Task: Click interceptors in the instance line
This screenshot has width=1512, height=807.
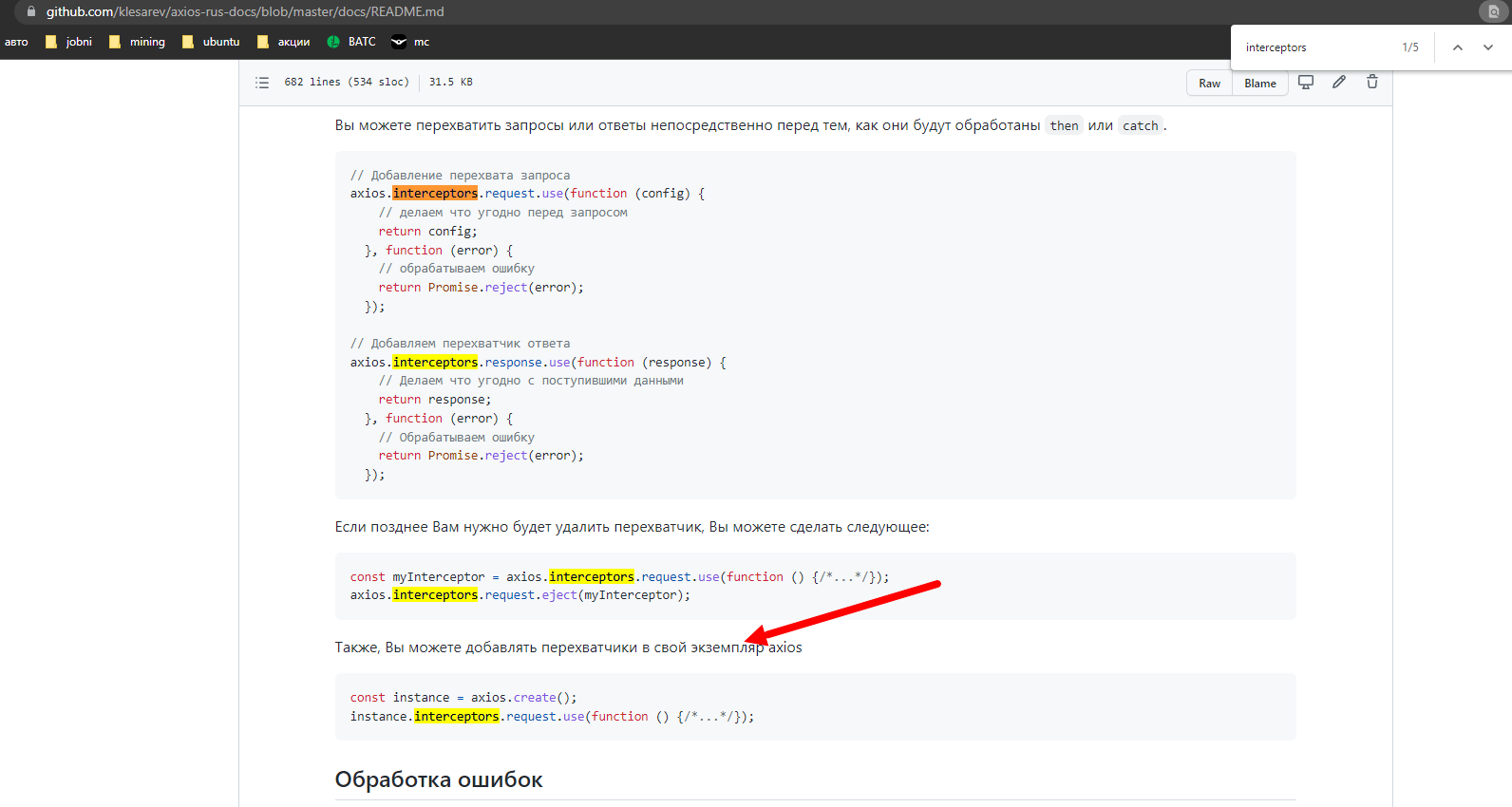Action: coord(456,717)
